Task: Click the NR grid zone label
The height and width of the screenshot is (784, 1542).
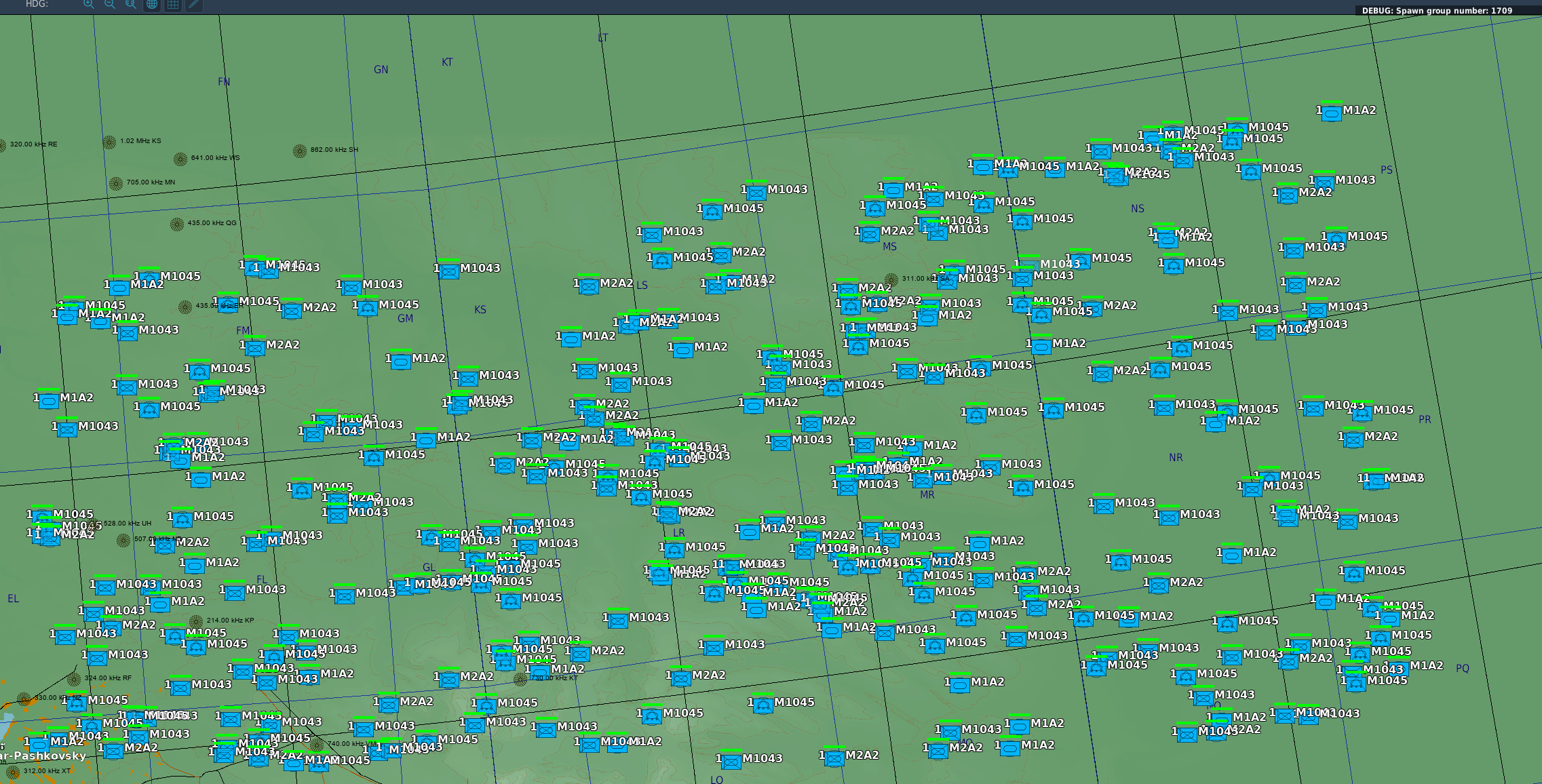Action: point(1176,458)
